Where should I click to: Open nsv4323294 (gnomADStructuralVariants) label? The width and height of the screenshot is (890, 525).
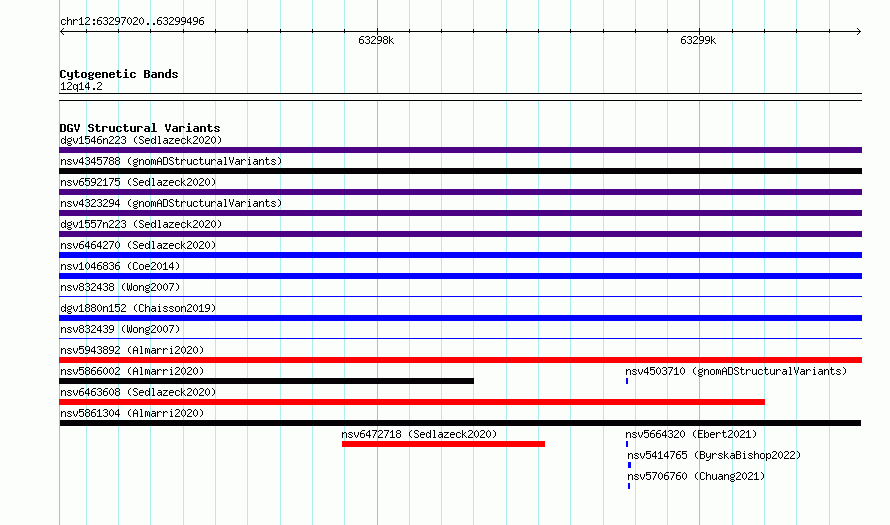click(171, 203)
